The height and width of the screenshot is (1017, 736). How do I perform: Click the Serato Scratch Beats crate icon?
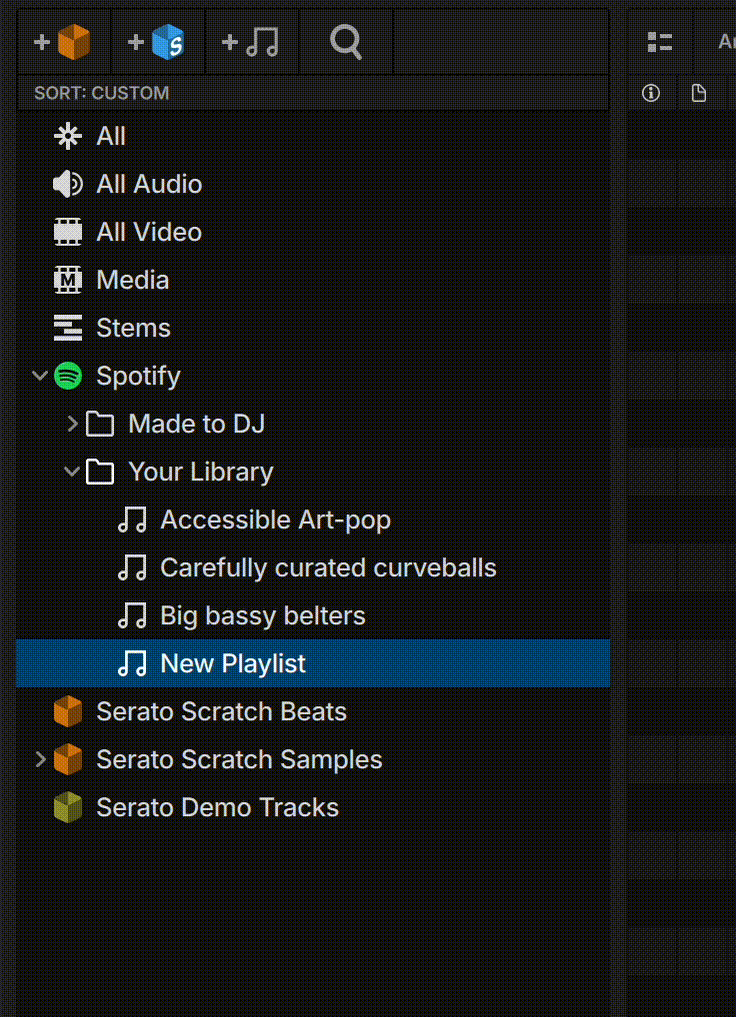tap(68, 712)
